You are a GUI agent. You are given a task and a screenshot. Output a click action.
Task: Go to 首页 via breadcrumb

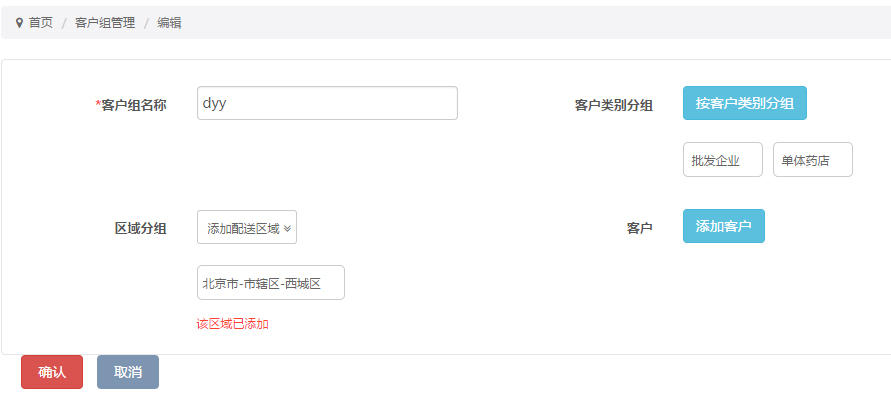40,22
